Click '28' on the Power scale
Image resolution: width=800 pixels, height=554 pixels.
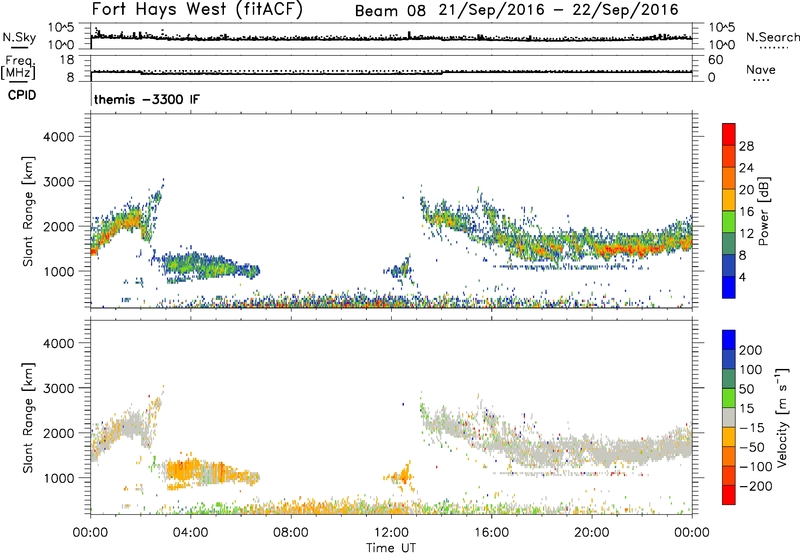tap(746, 146)
